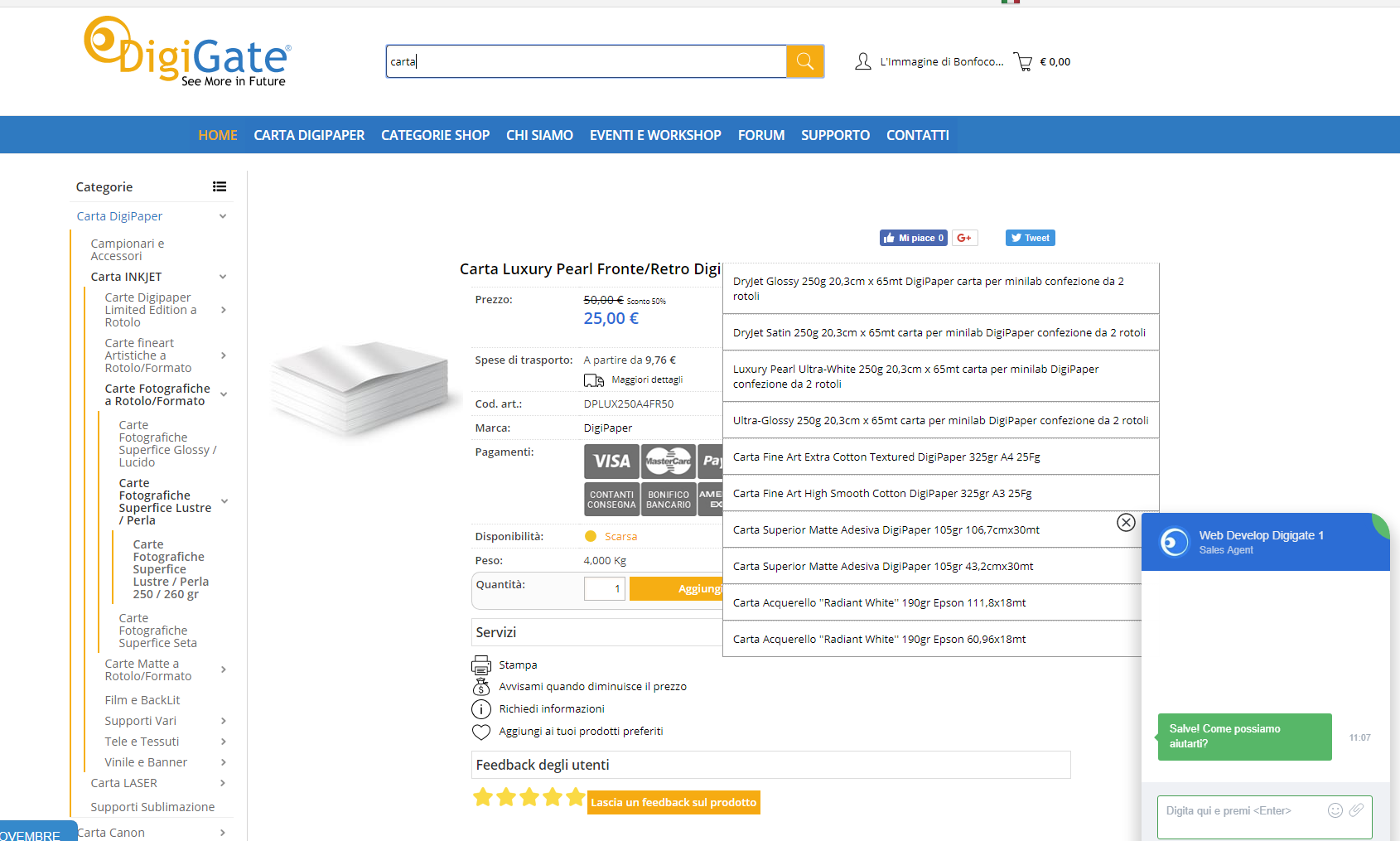Open the HOME menu item
The image size is (1400, 841).
coord(218,135)
